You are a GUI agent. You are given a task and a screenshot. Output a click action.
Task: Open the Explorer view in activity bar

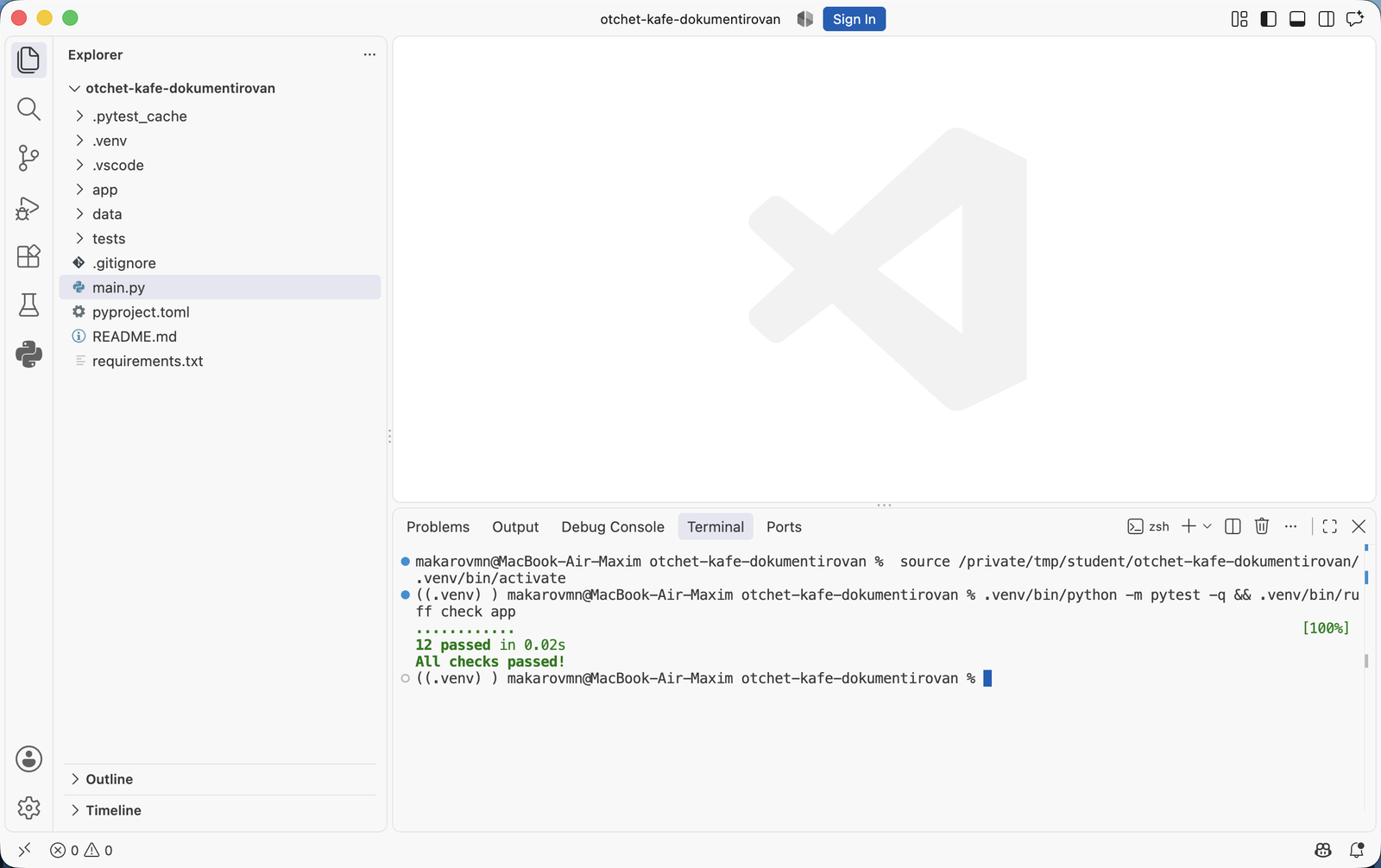click(28, 60)
